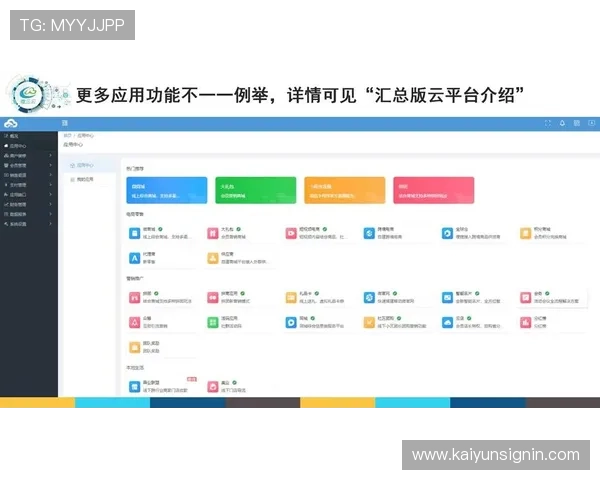Image resolution: width=600 pixels, height=480 pixels.
Task: Expand the 数据报表 sidebar menu chevron
Action: [51, 214]
